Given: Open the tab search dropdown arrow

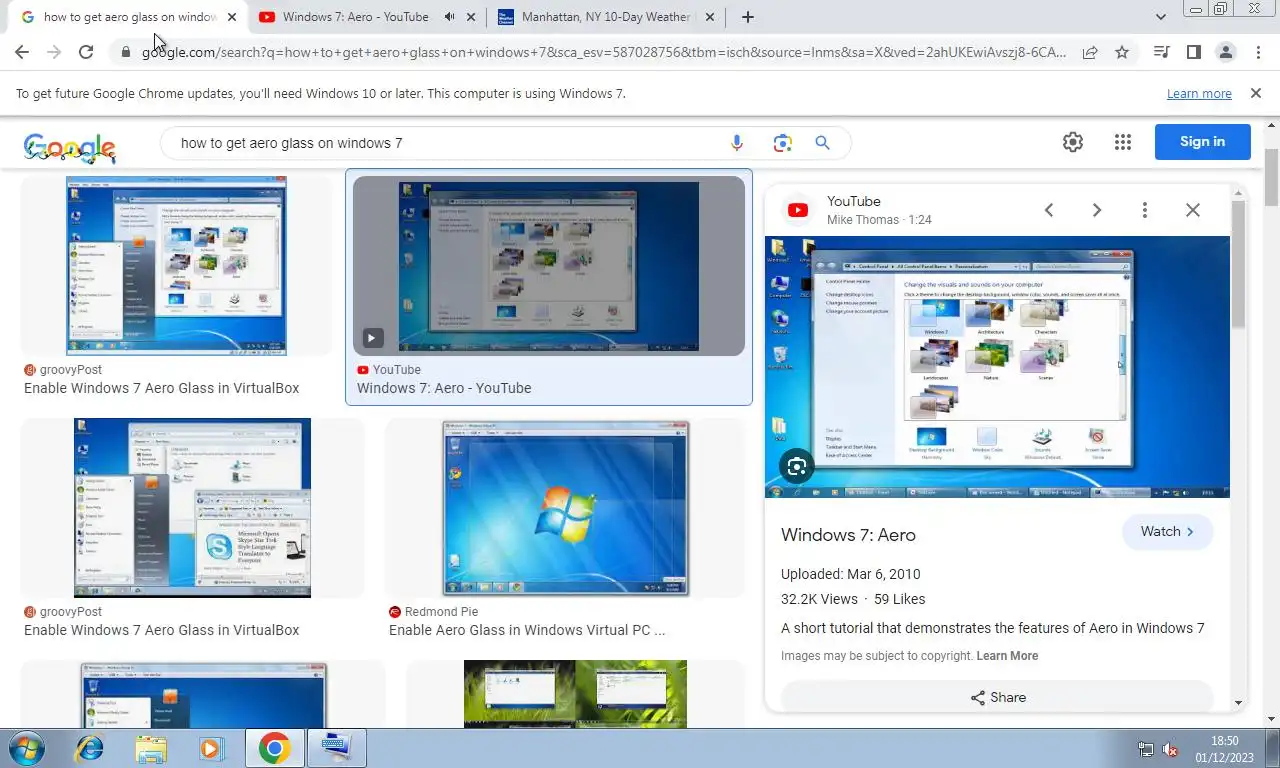Looking at the screenshot, I should [x=1161, y=17].
